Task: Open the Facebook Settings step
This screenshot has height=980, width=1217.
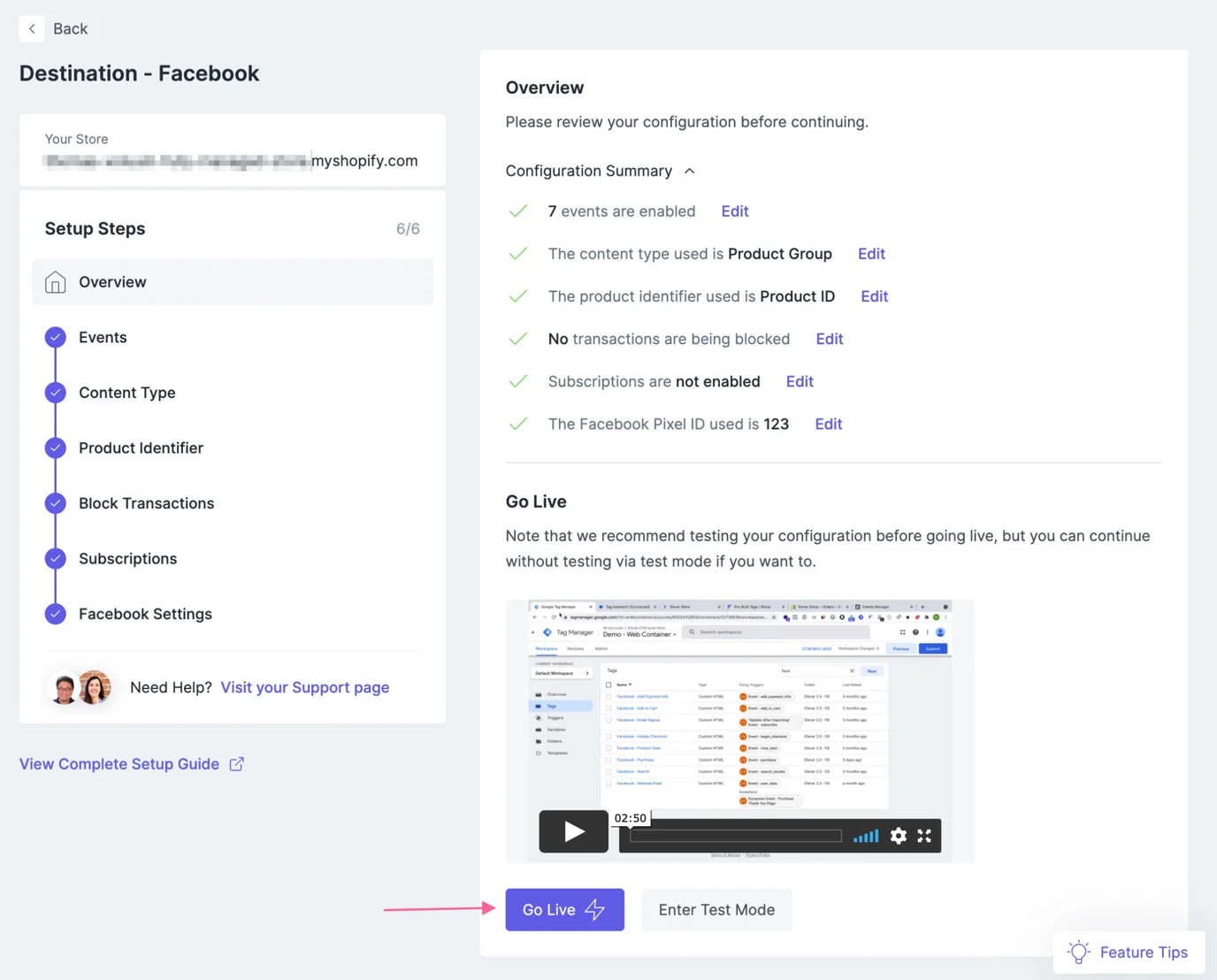Action: point(145,614)
